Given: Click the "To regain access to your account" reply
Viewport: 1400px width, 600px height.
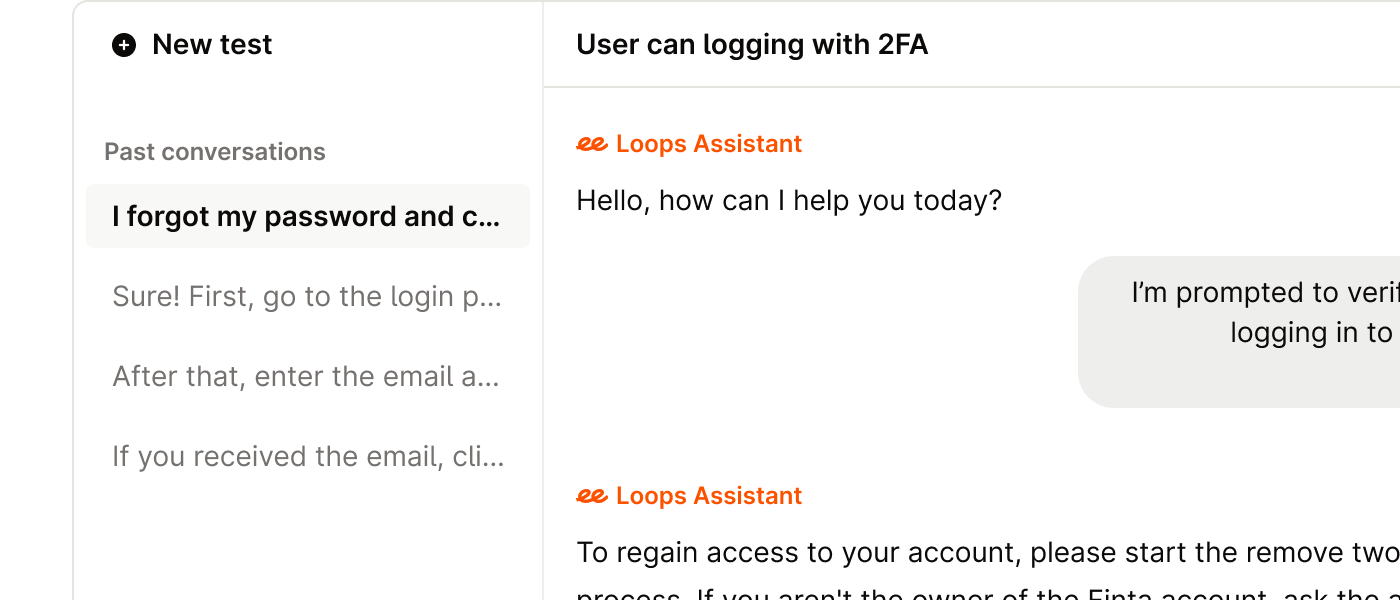Looking at the screenshot, I should [x=987, y=552].
